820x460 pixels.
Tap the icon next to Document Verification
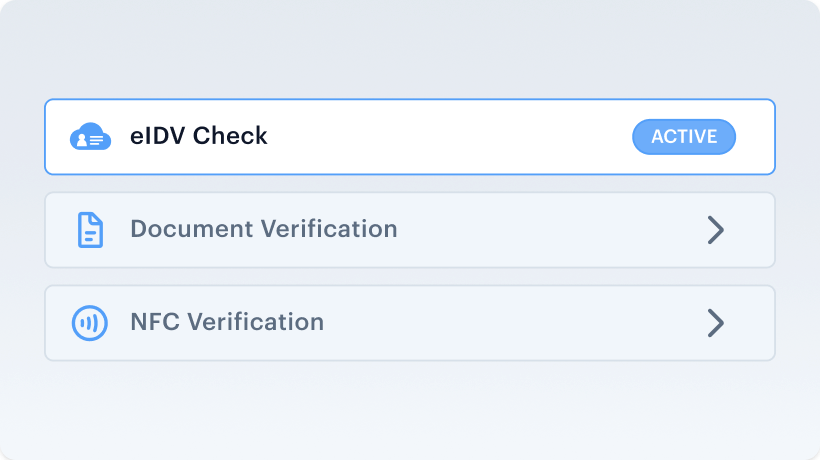pyautogui.click(x=90, y=229)
